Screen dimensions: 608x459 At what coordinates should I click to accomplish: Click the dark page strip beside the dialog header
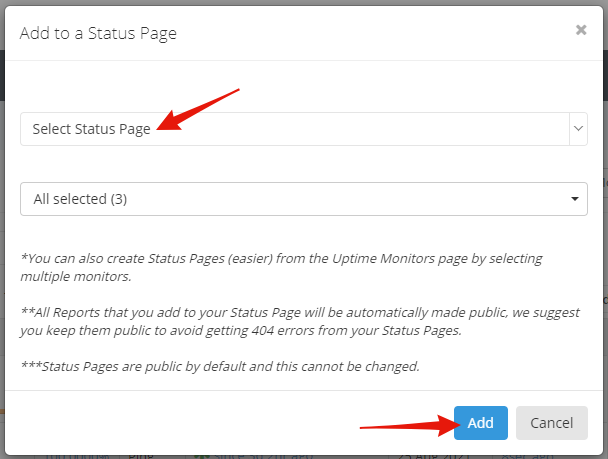coord(605,76)
